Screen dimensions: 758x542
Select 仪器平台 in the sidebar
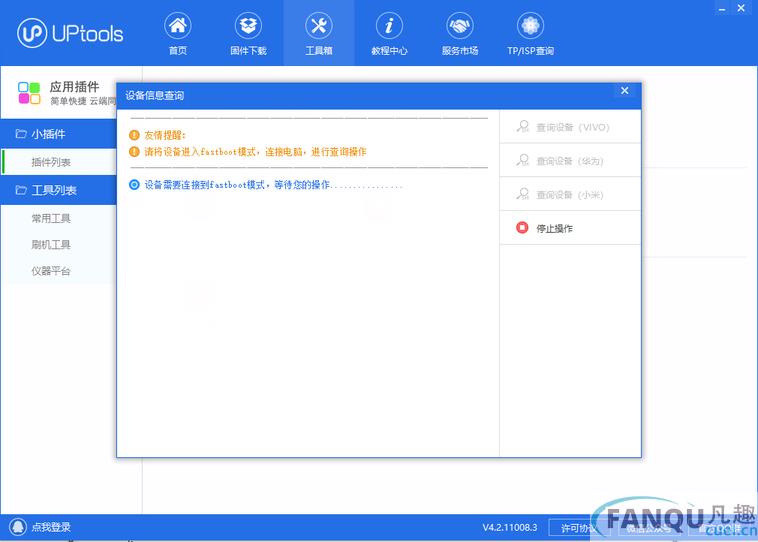(51, 271)
